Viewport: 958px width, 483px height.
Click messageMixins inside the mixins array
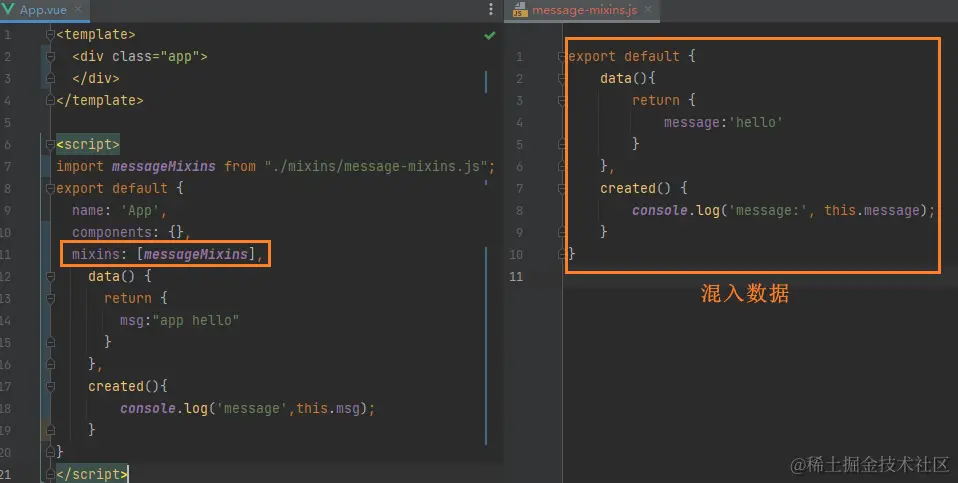196,255
